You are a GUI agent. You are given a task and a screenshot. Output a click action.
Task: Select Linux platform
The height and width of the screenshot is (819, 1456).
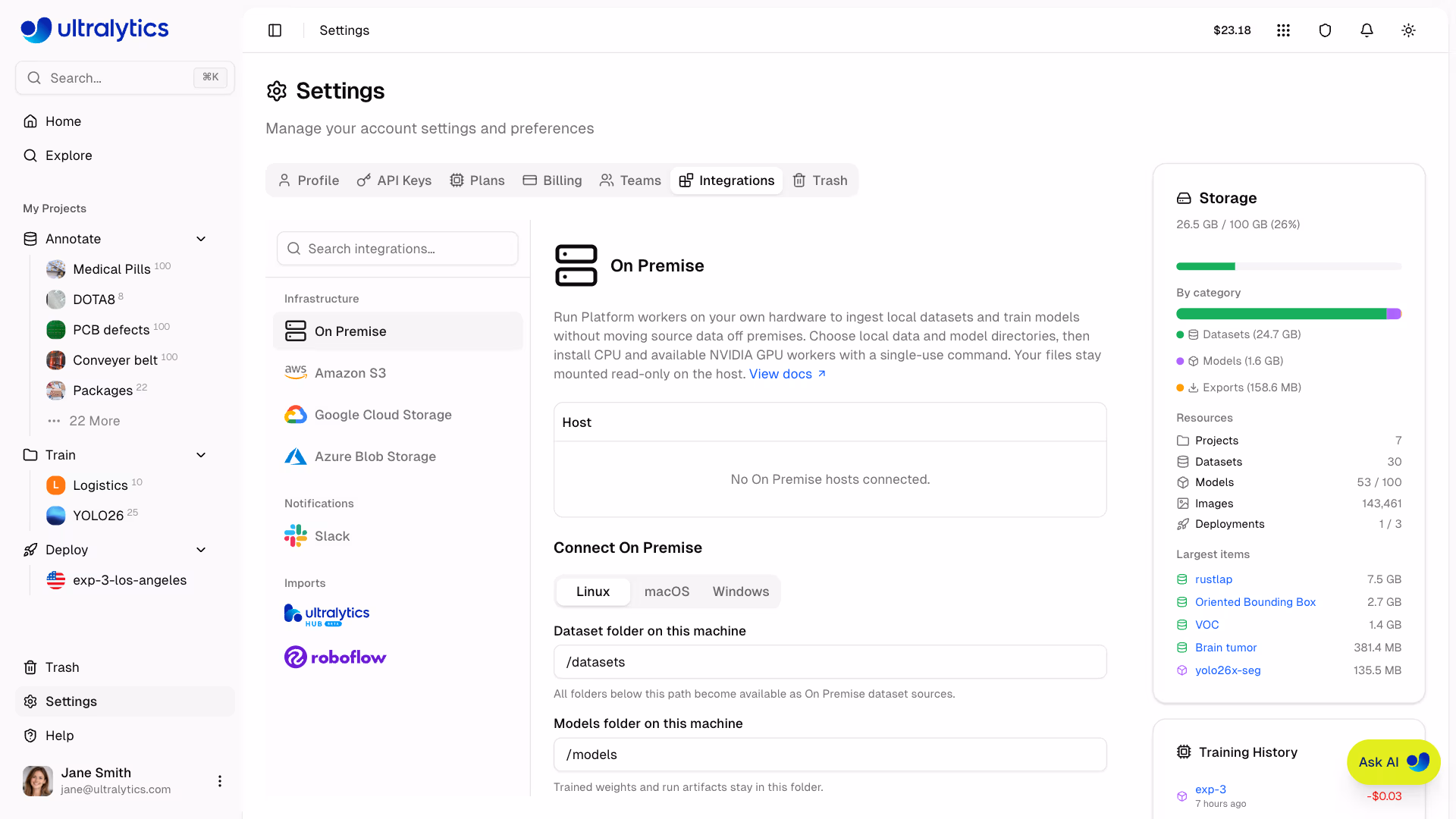click(x=593, y=591)
